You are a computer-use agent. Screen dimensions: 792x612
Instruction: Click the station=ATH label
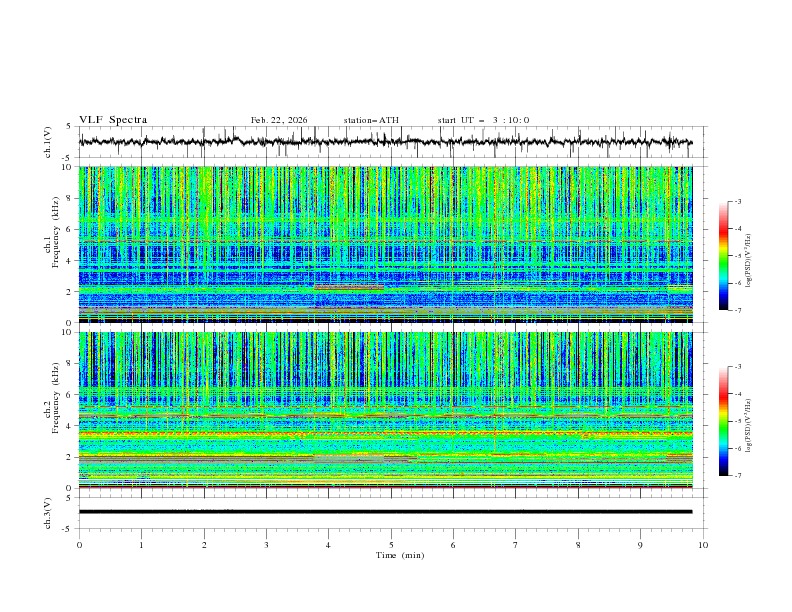(x=371, y=120)
